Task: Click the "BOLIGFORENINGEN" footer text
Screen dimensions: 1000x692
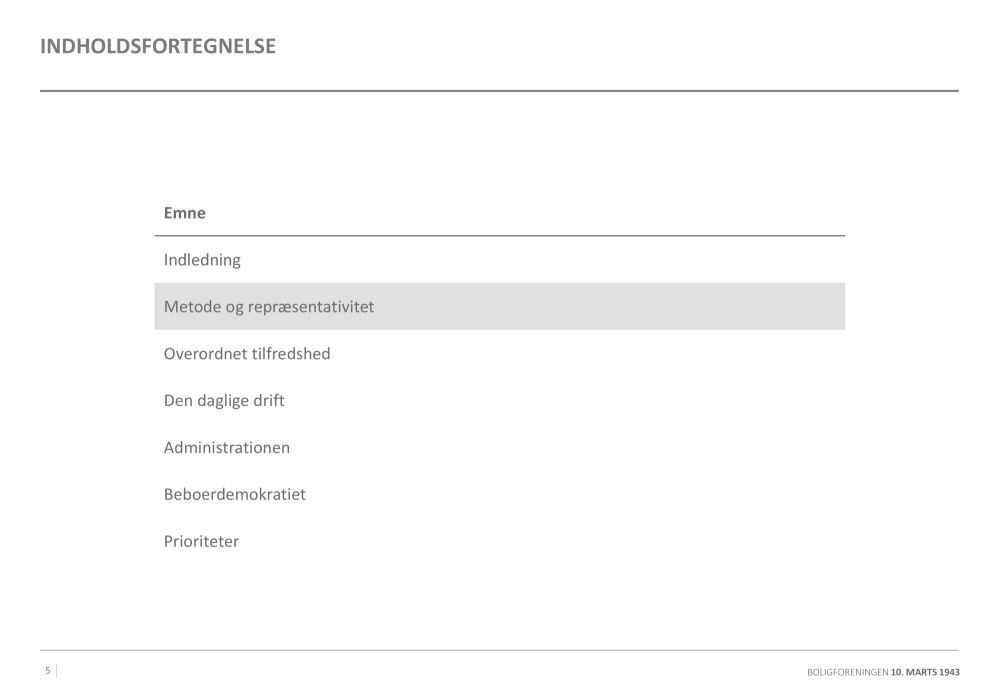Action: (x=847, y=672)
